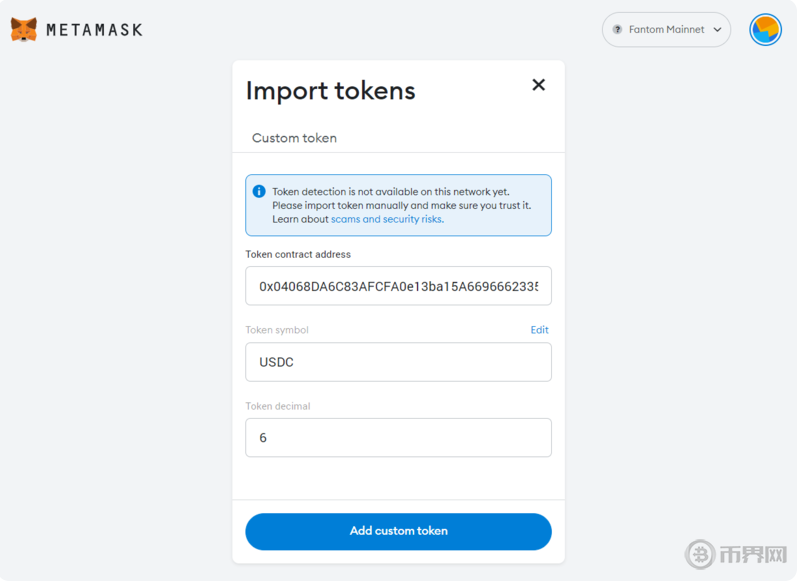
Task: Focus the Token contract address field
Action: click(x=398, y=286)
